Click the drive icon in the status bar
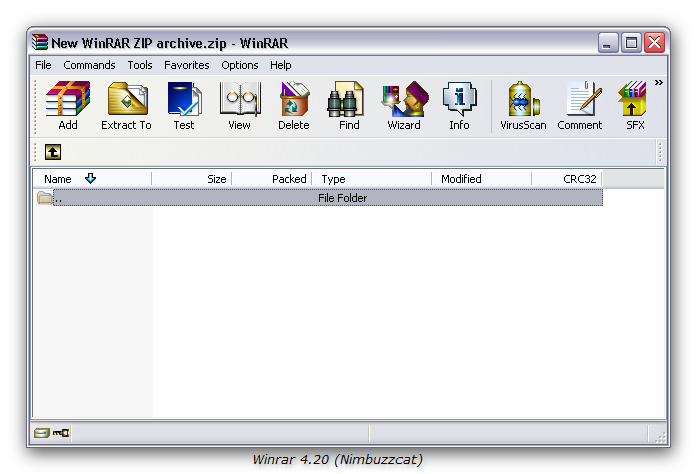Viewport: 697px width, 474px height. (x=41, y=433)
